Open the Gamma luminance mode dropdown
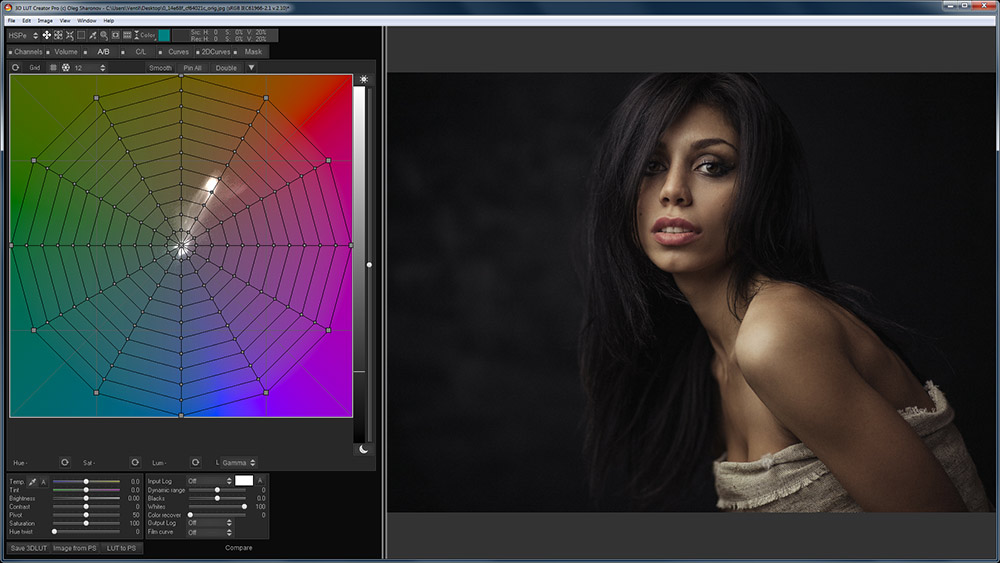 (238, 462)
